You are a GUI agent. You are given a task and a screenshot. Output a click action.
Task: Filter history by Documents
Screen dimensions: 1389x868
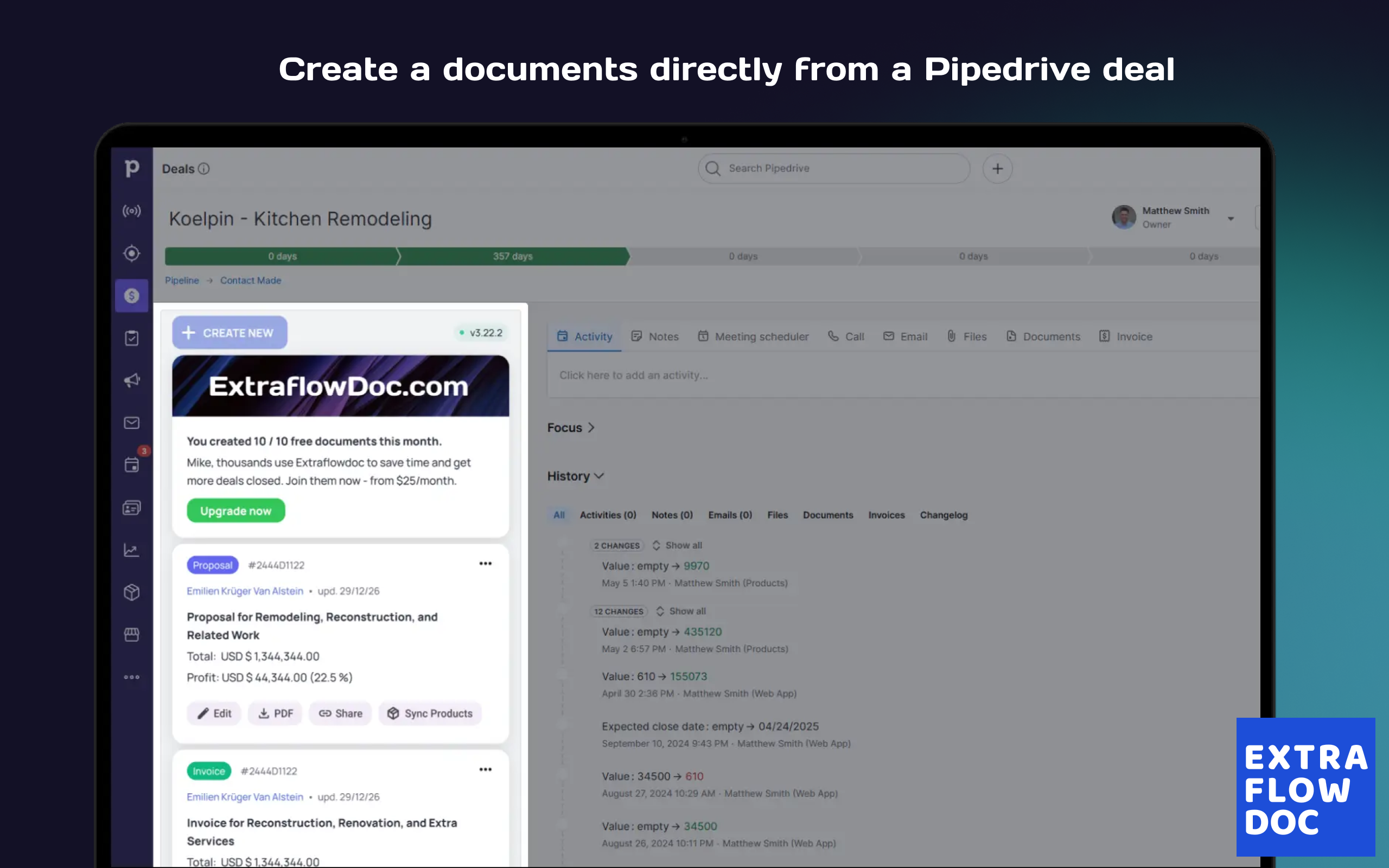click(x=827, y=515)
